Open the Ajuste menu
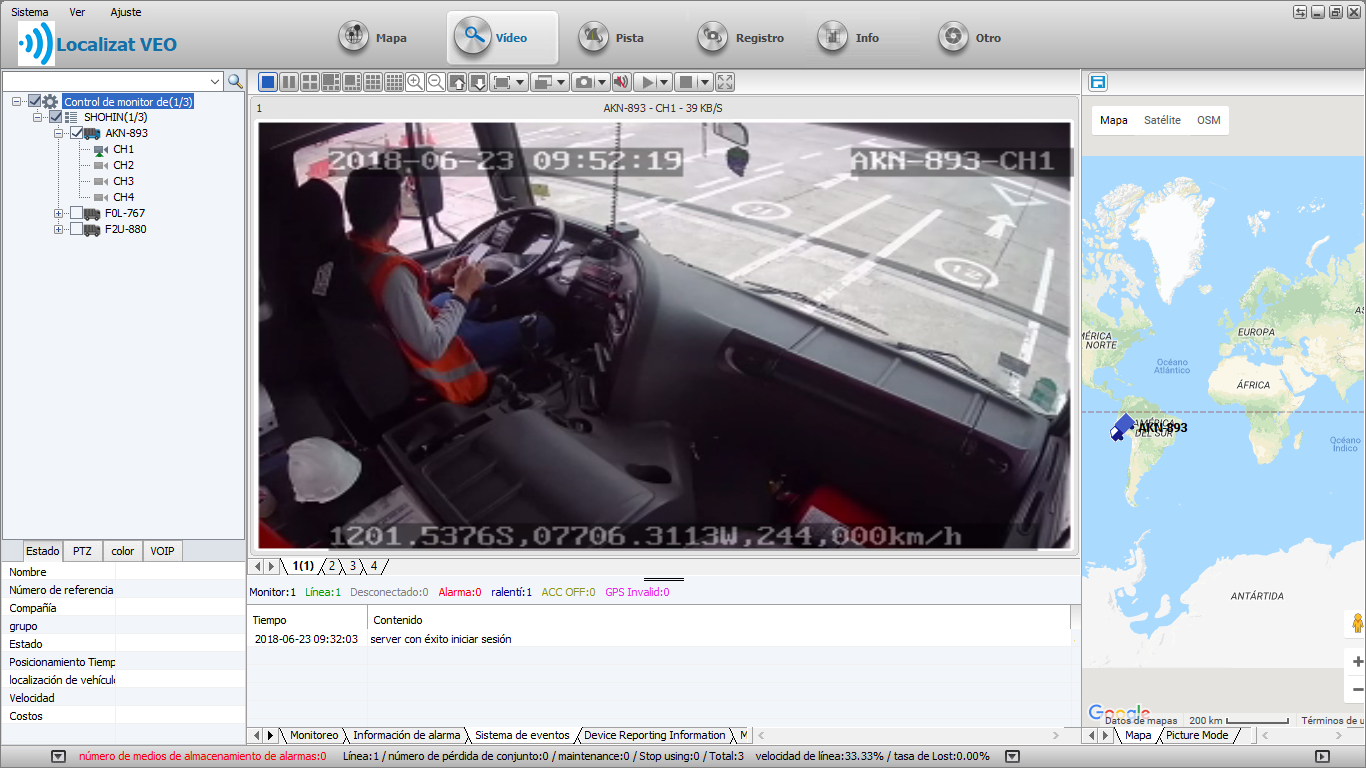Screen dimensions: 1366x768 (x=126, y=12)
